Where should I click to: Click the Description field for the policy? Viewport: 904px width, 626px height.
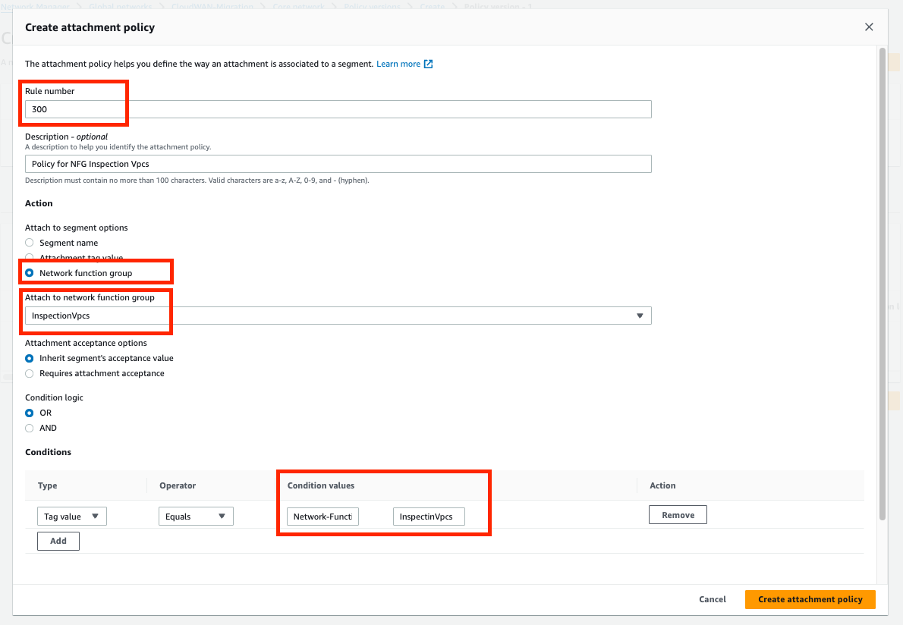pyautogui.click(x=338, y=164)
